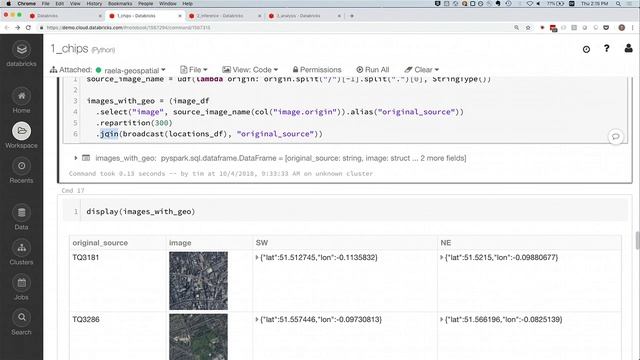Image resolution: width=640 pixels, height=360 pixels.
Task: Open the Window menu in the menu bar
Action: 167,4
